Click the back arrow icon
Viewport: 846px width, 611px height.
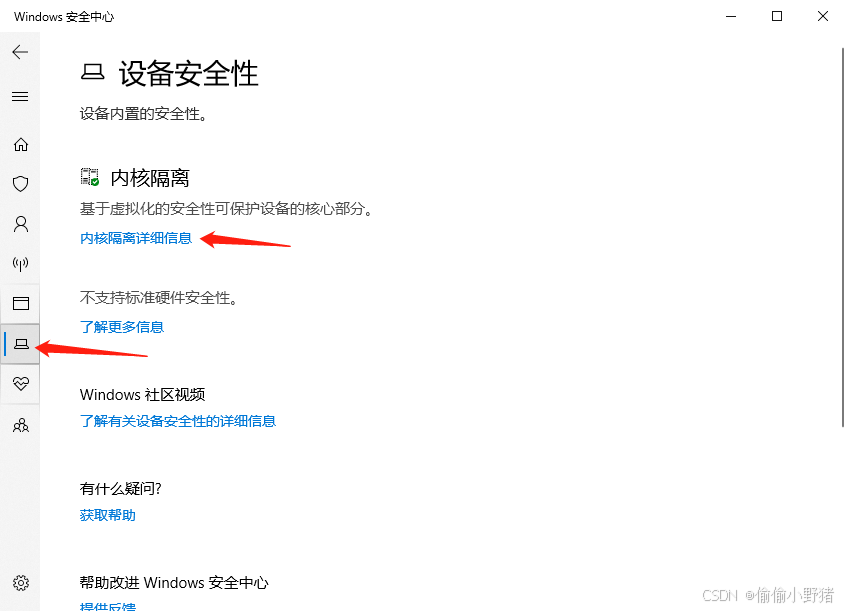pos(21,52)
